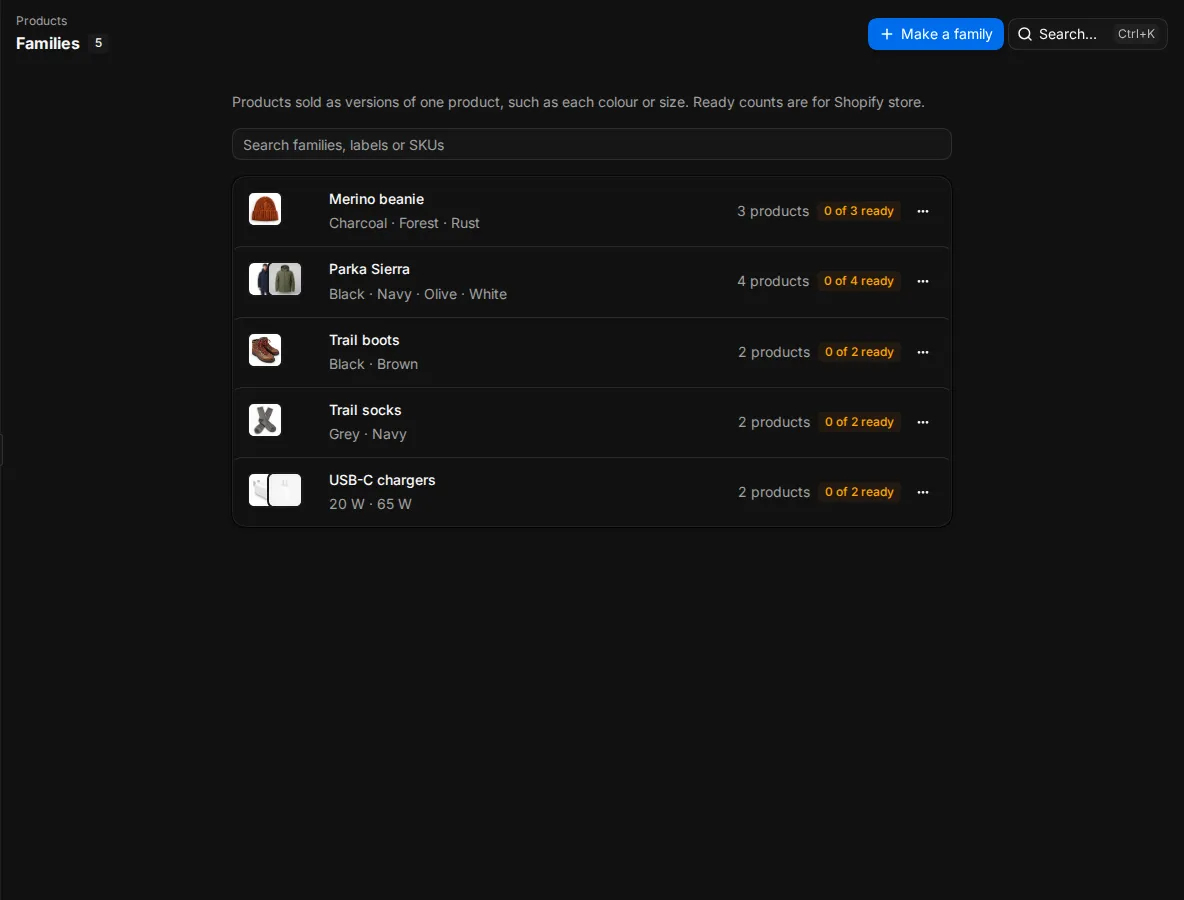Click Trail socks' 0 of 2 ready badge
1184x900 pixels.
[859, 422]
